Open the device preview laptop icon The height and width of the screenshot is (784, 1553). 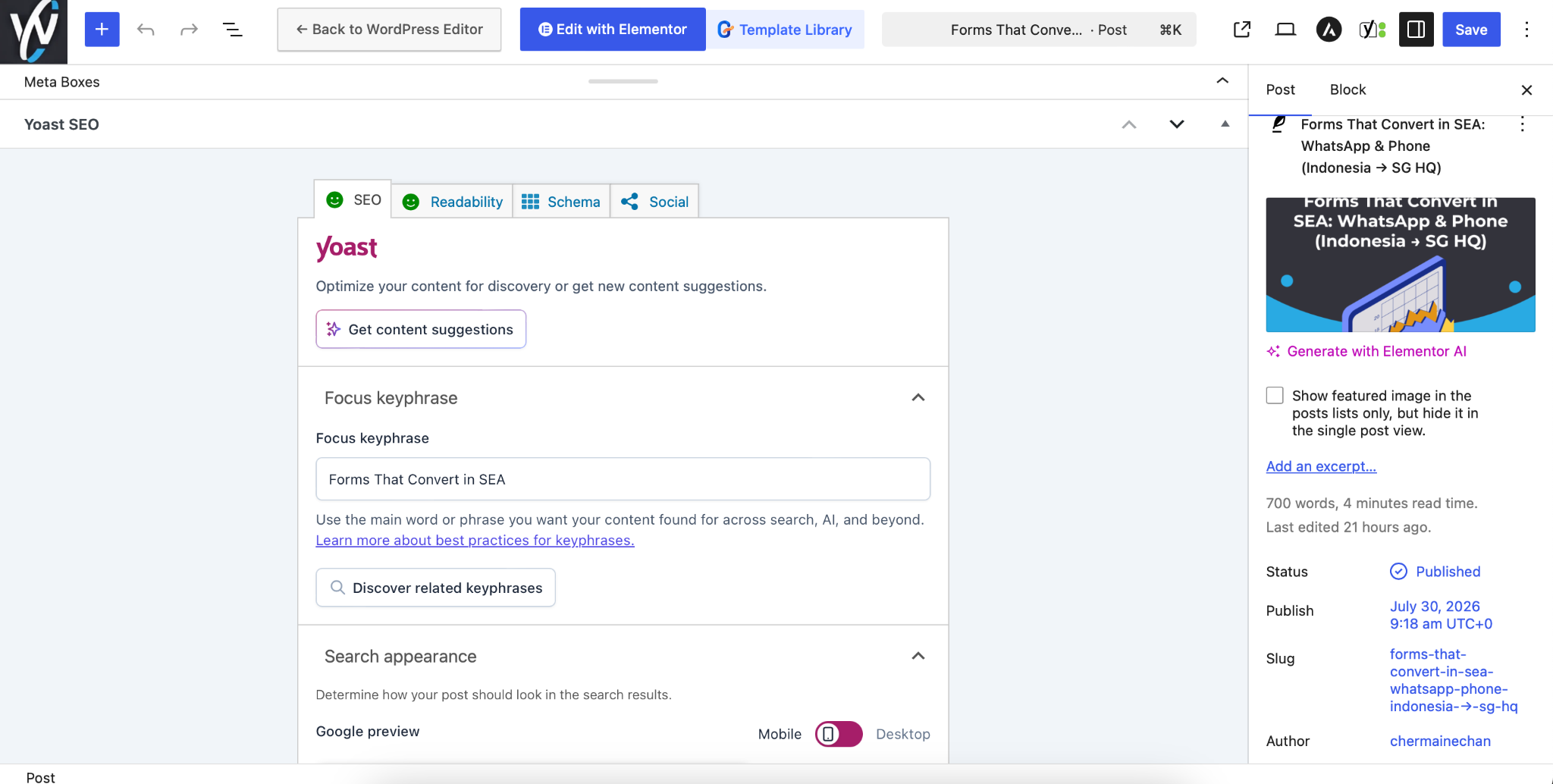click(x=1285, y=30)
